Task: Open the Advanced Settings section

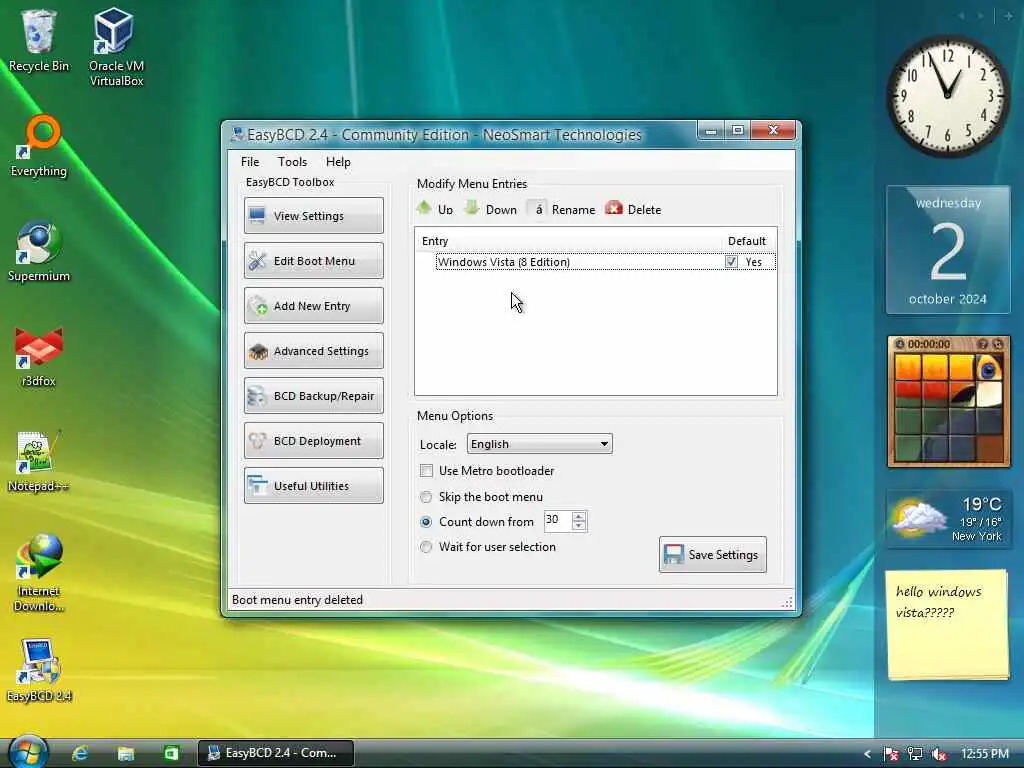Action: 313,351
